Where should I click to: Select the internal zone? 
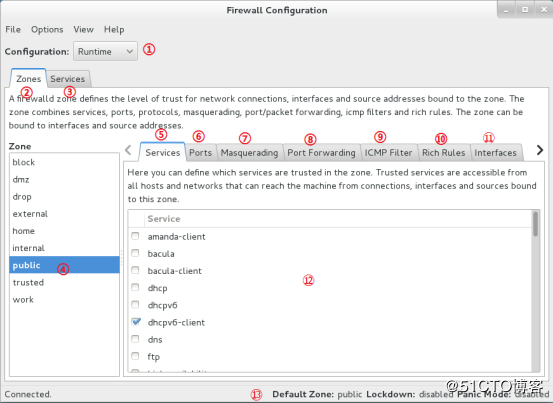click(x=64, y=248)
